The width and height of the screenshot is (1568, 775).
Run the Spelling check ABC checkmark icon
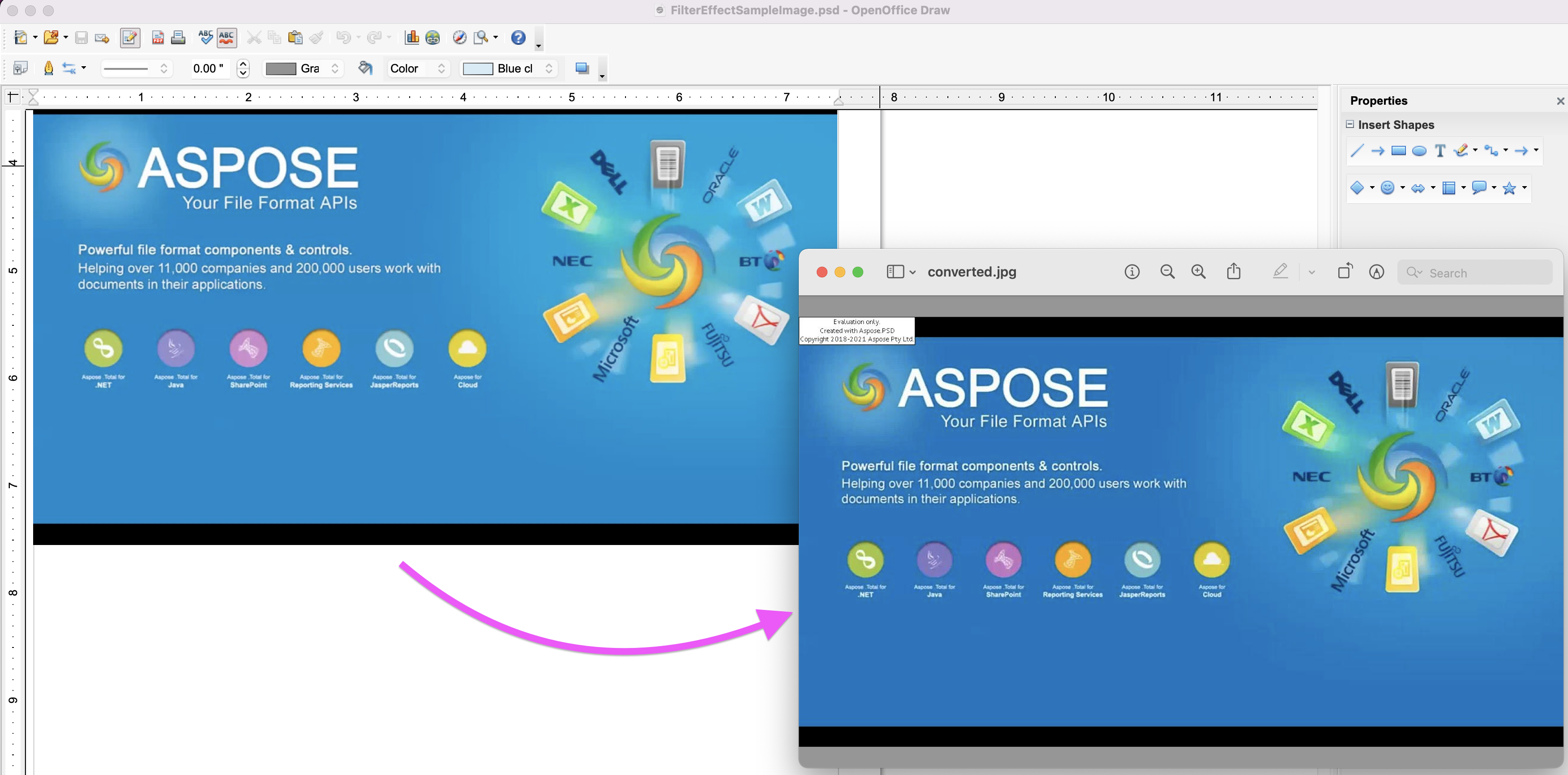[x=206, y=38]
